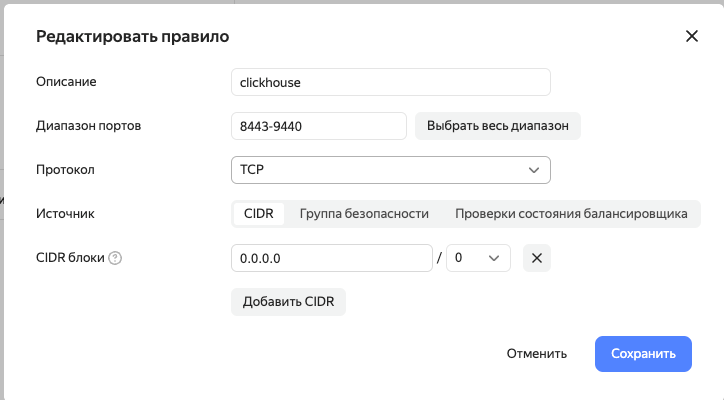Click the port range field 8443-9440
The image size is (724, 400).
click(319, 126)
